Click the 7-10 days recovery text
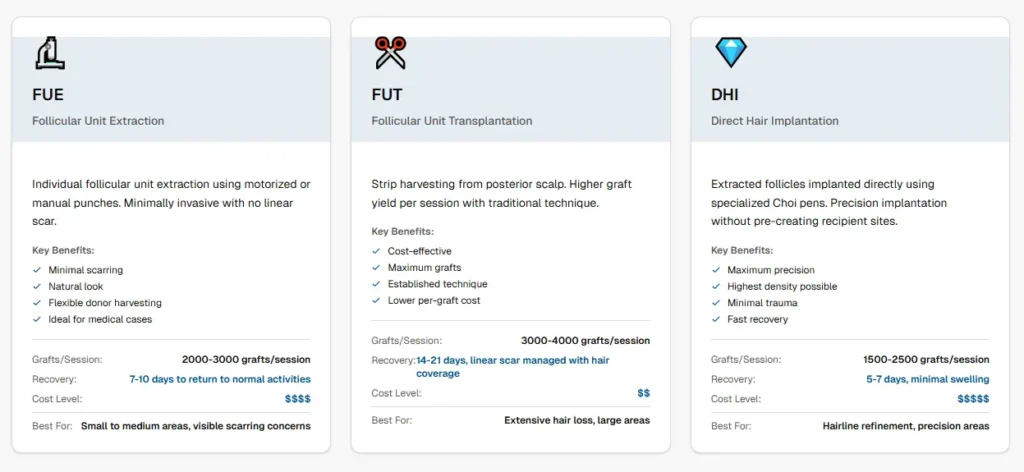Viewport: 1024px width, 472px height. tap(219, 379)
